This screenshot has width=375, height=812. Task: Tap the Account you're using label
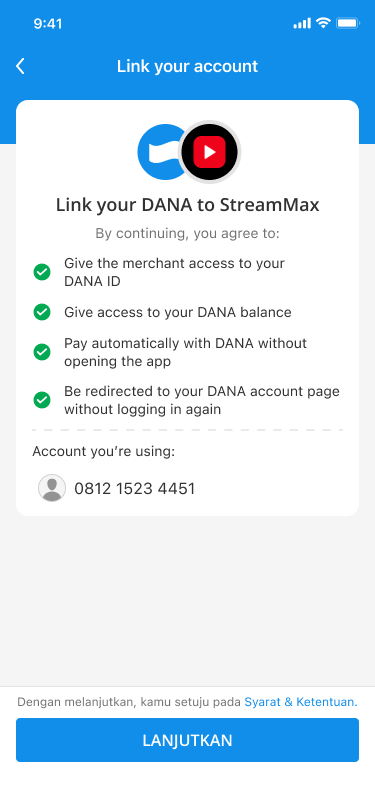[x=104, y=452]
